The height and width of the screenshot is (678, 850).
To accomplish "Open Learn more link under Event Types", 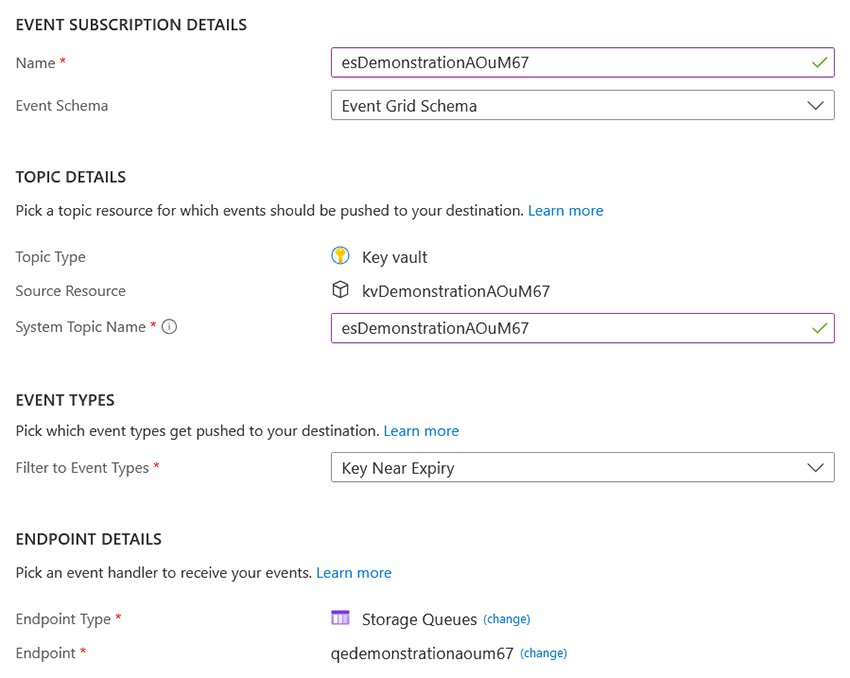I will tap(421, 431).
